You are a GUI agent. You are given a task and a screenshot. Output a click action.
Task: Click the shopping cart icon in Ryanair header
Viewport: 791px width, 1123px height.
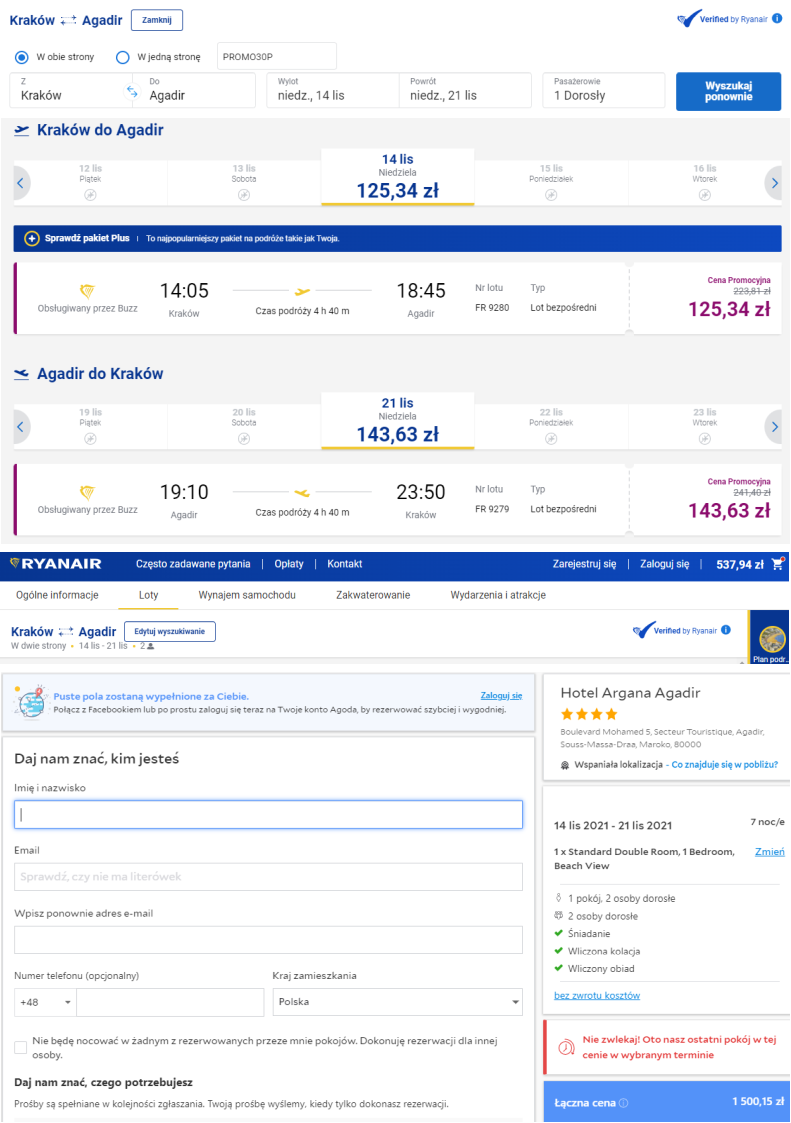click(777, 564)
